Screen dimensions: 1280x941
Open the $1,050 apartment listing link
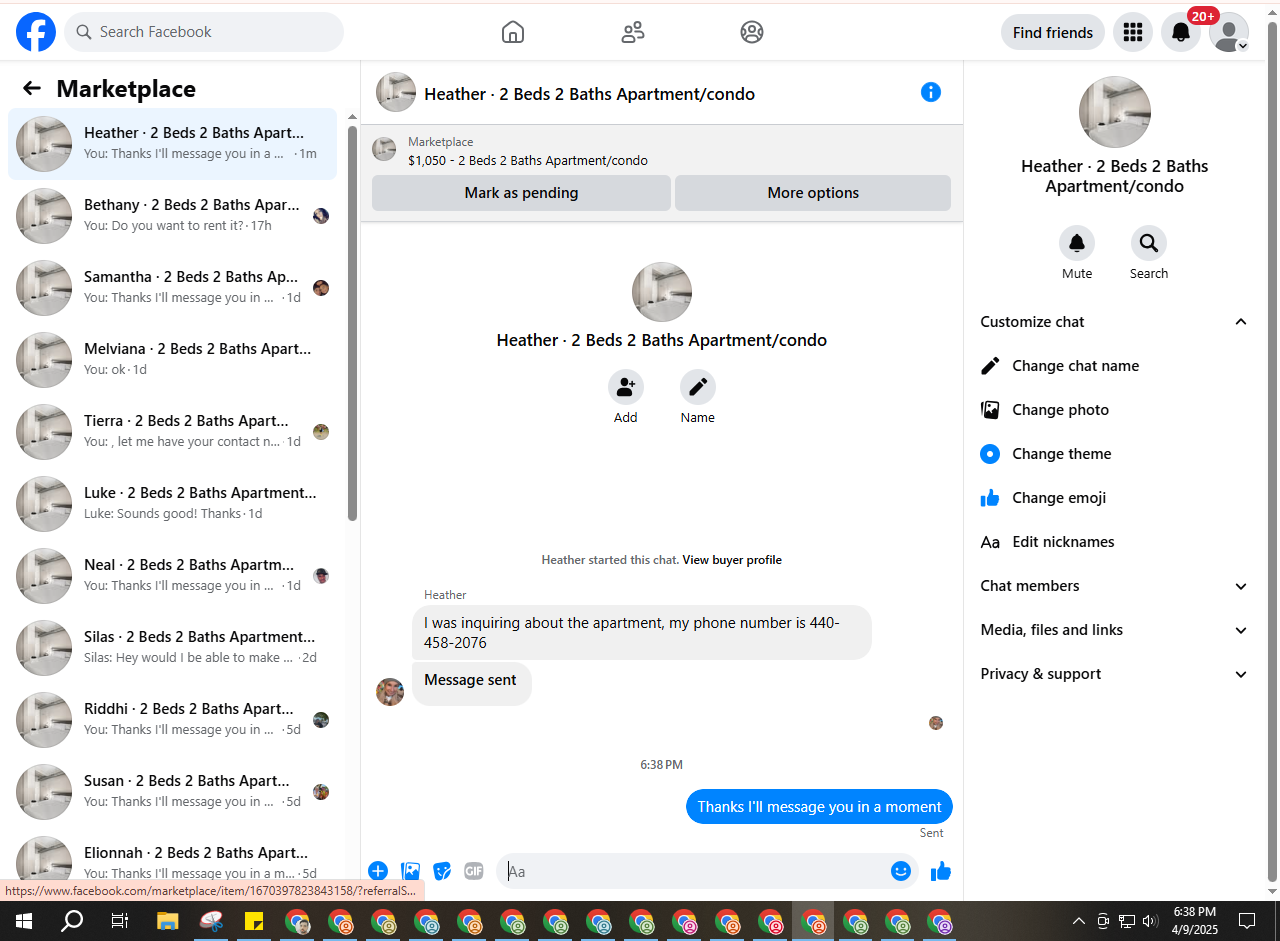coord(528,161)
